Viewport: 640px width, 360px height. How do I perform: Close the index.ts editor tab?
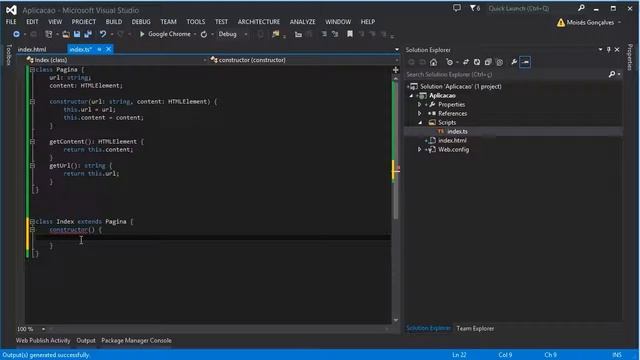pos(109,49)
